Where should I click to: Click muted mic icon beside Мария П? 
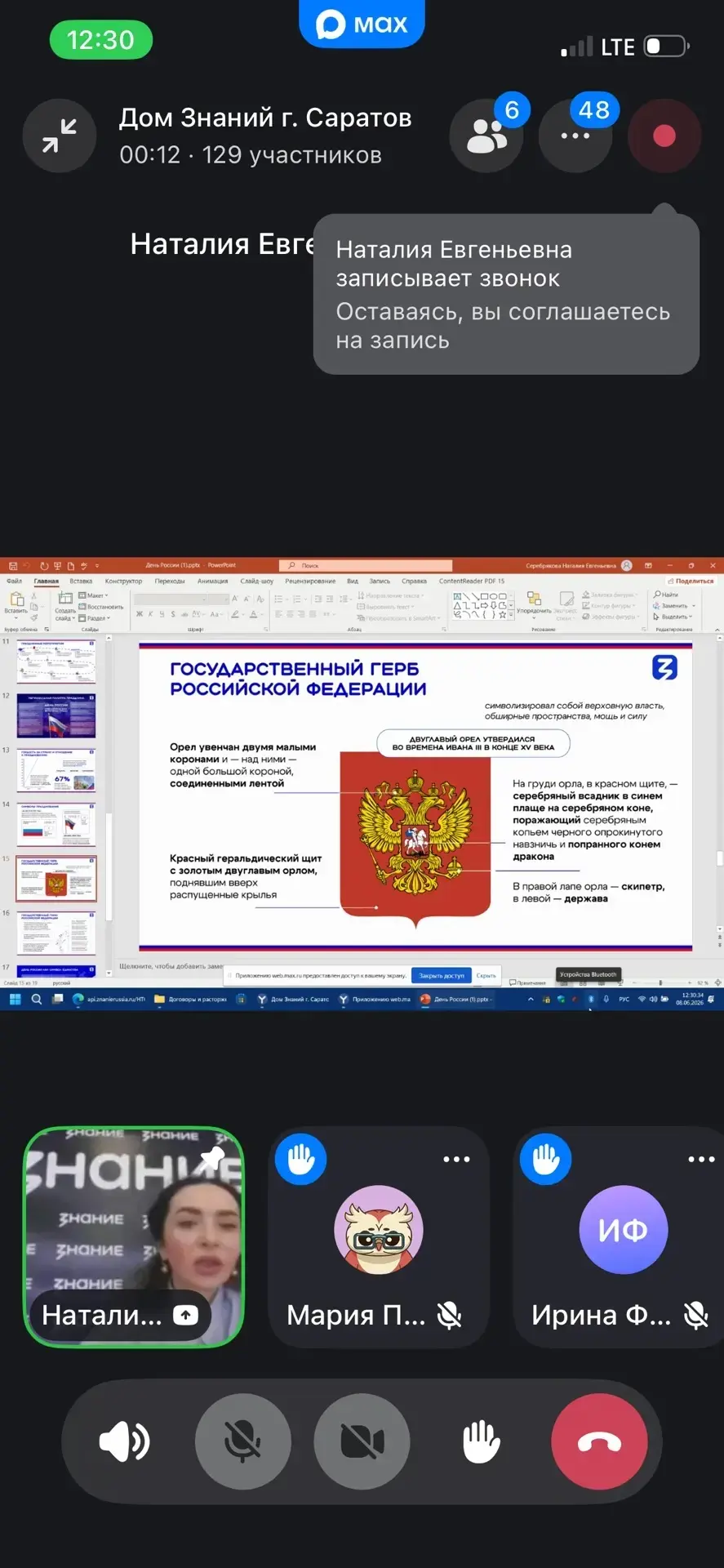[450, 1315]
